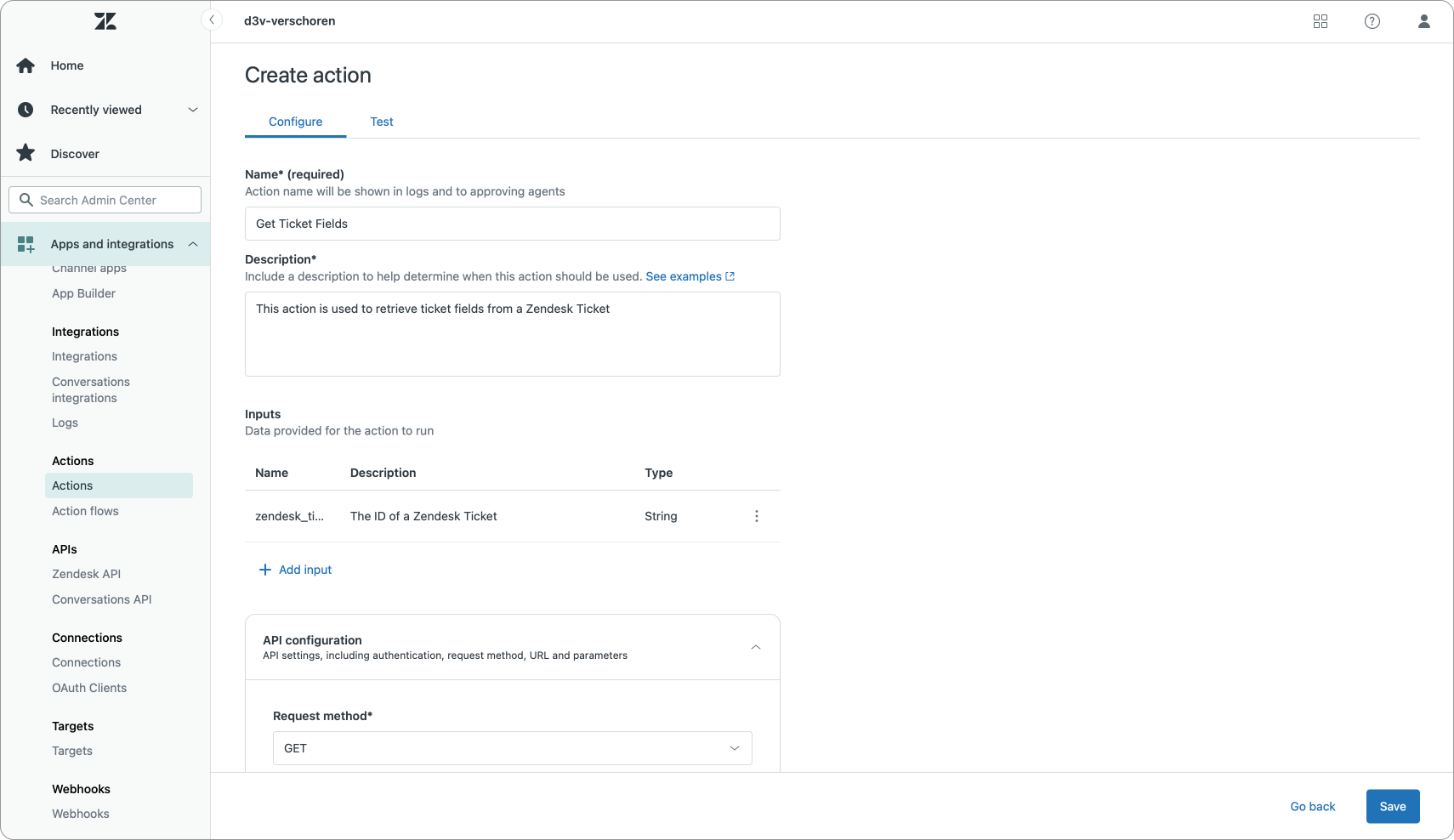This screenshot has width=1454, height=840.
Task: Open row options for zendesk ticket input
Action: [757, 516]
